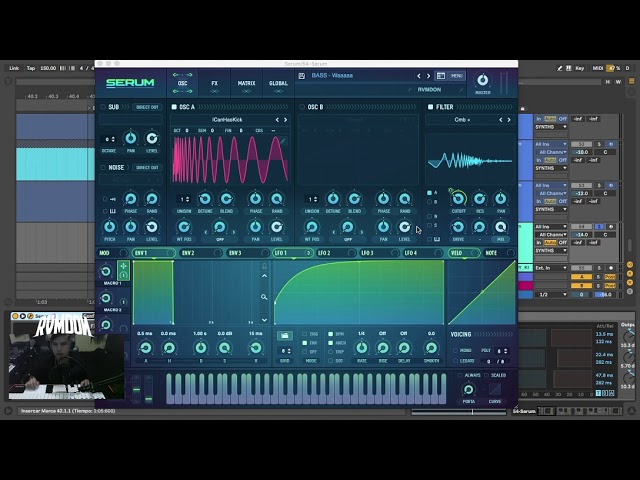Screen dimensions: 640x480
Task: Open the ICanHasKick wavetable menu
Action: tap(227, 120)
